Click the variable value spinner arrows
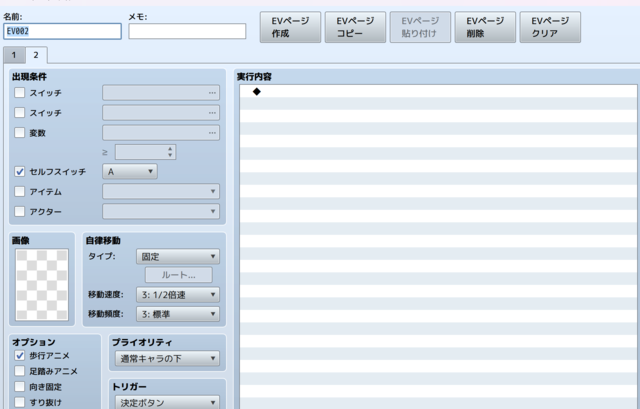640x409 pixels. (x=170, y=152)
